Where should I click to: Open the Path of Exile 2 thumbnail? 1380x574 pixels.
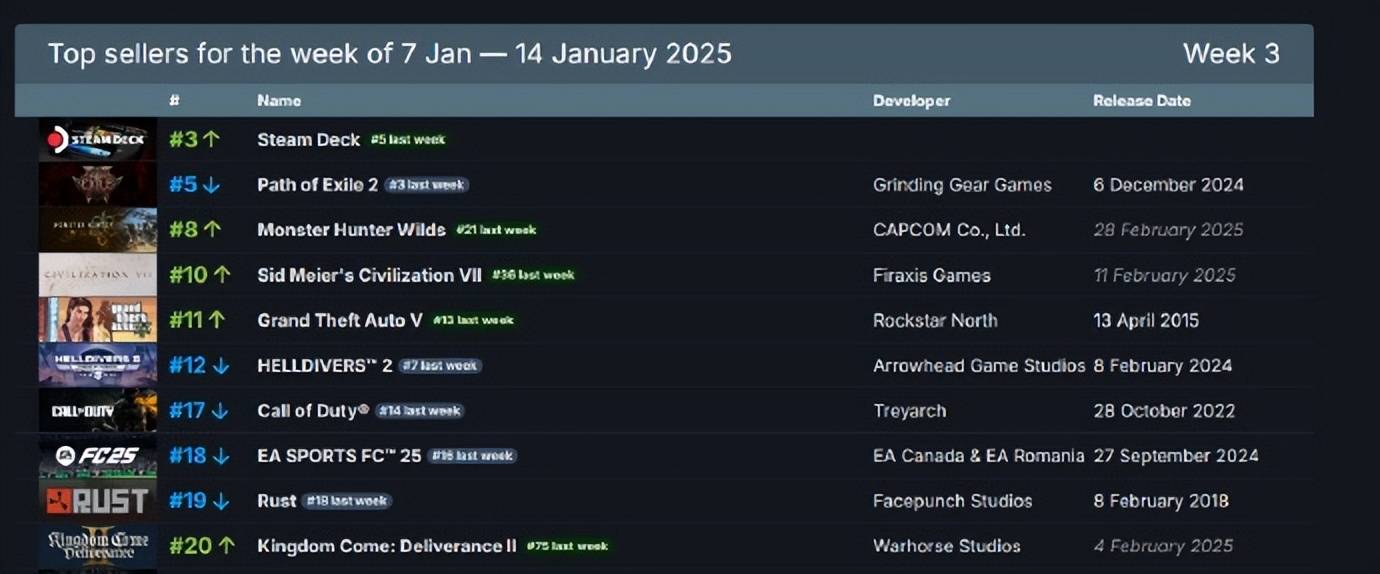pyautogui.click(x=98, y=185)
